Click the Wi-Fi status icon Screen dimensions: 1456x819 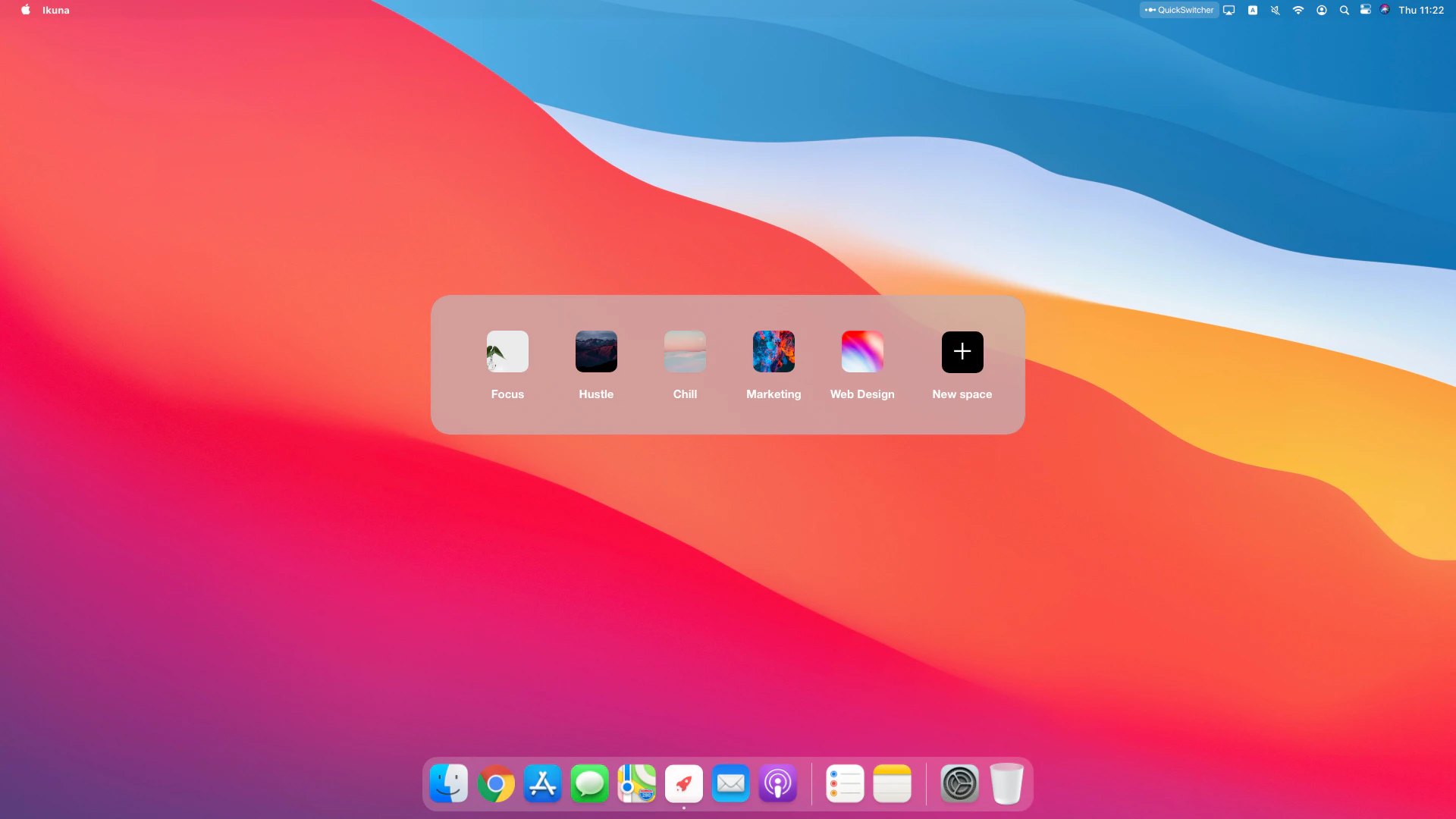[1298, 10]
